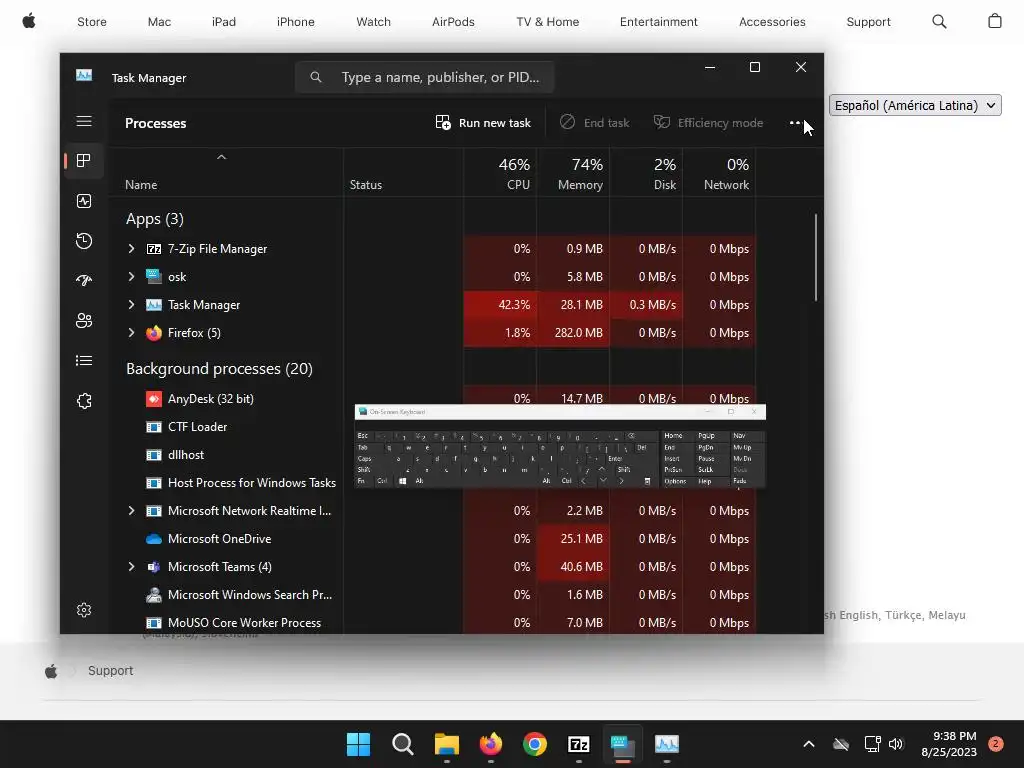Select the Processes sidebar icon
The height and width of the screenshot is (768, 1024).
pos(84,161)
